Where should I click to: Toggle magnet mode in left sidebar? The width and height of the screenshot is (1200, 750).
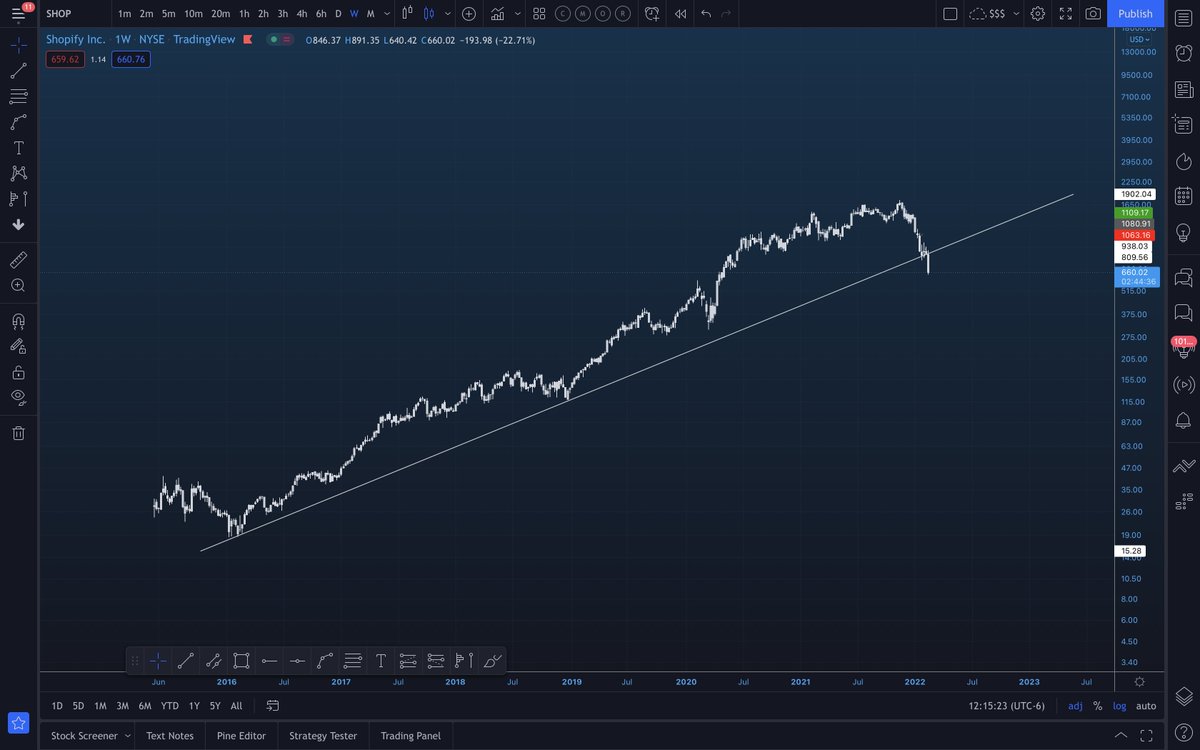[18, 322]
